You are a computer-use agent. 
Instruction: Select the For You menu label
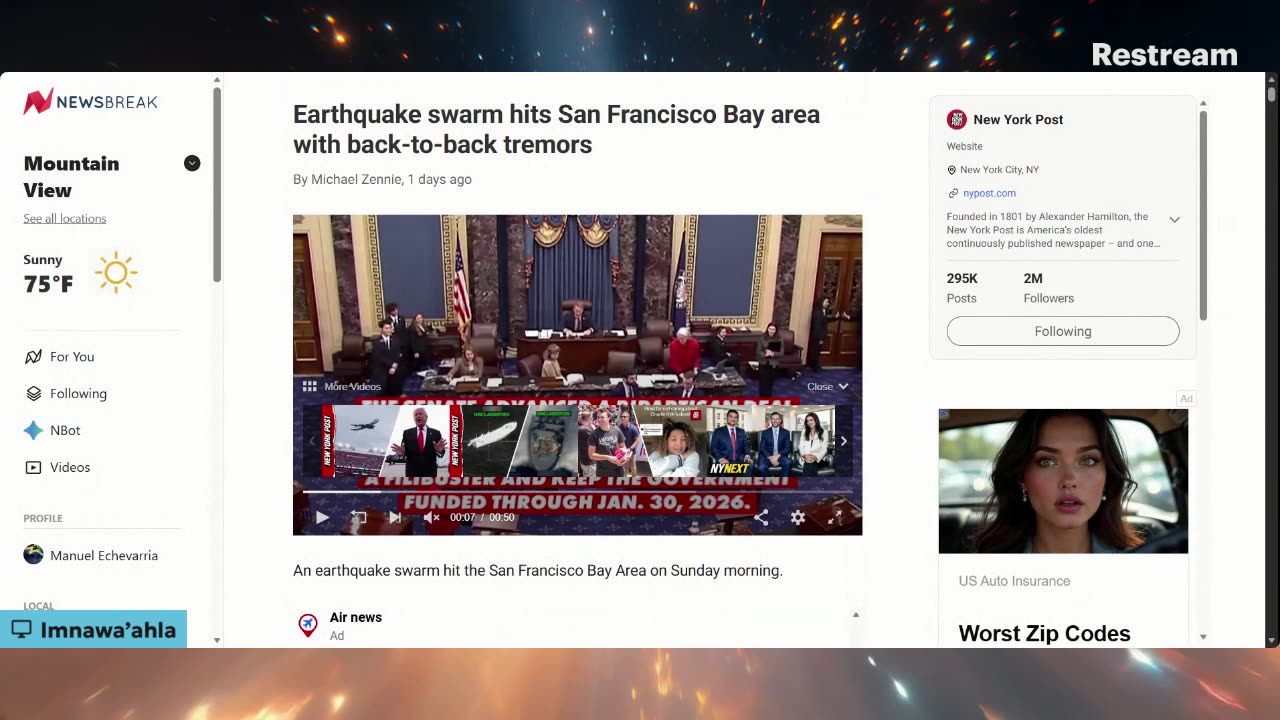72,356
